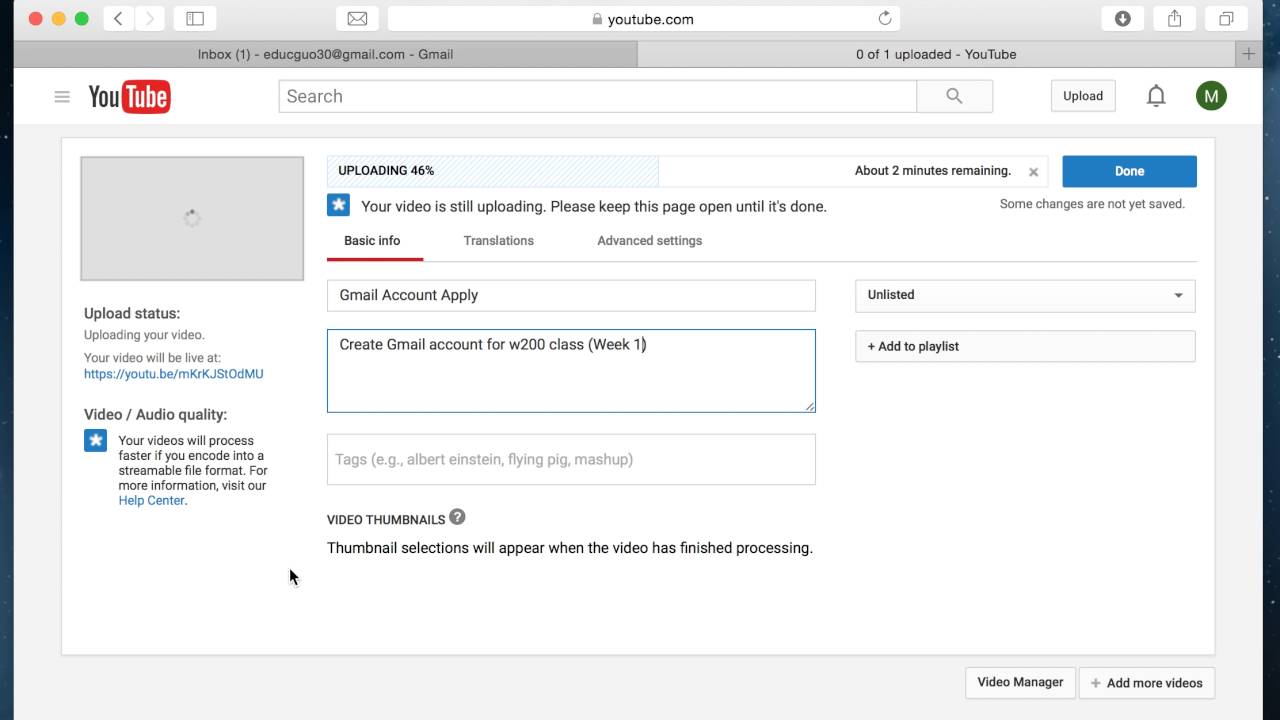Visit the Help Center link

click(151, 501)
